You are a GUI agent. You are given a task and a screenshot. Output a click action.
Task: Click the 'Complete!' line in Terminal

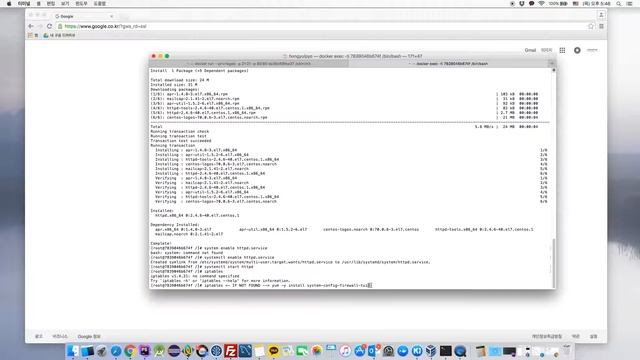pyautogui.click(x=161, y=243)
